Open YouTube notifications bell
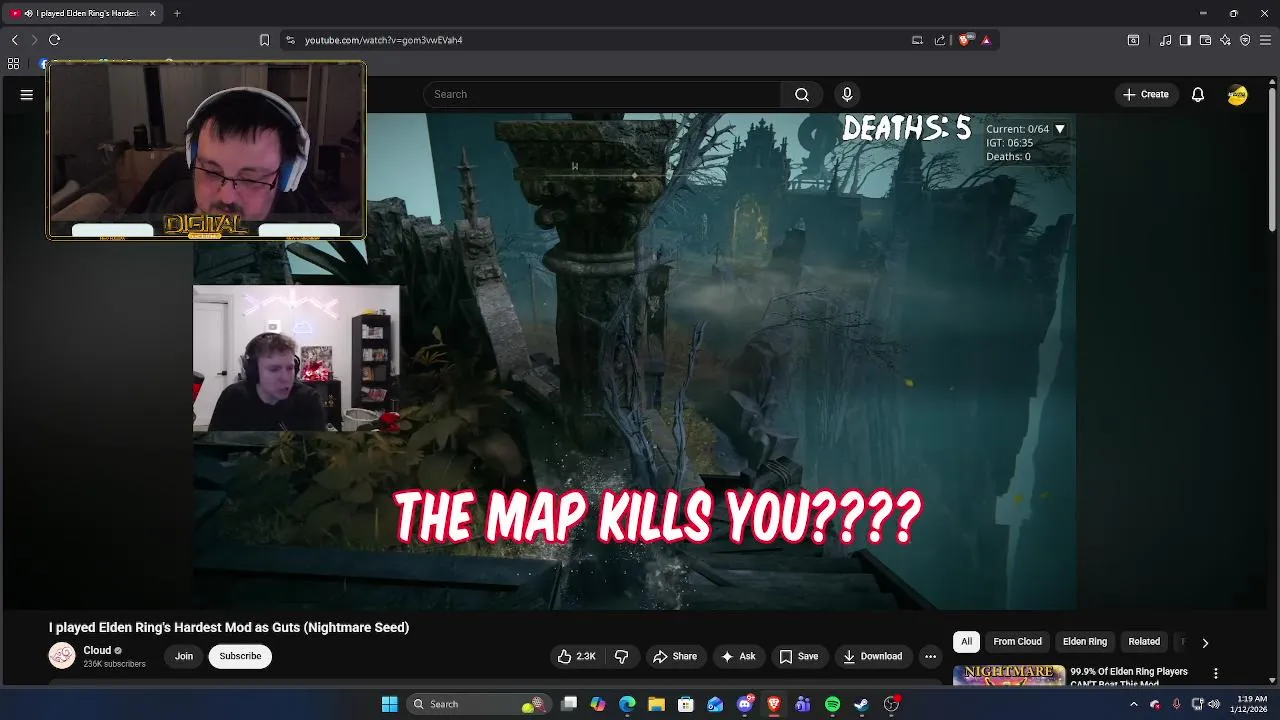Screen dimensions: 1280x720 1198,94
